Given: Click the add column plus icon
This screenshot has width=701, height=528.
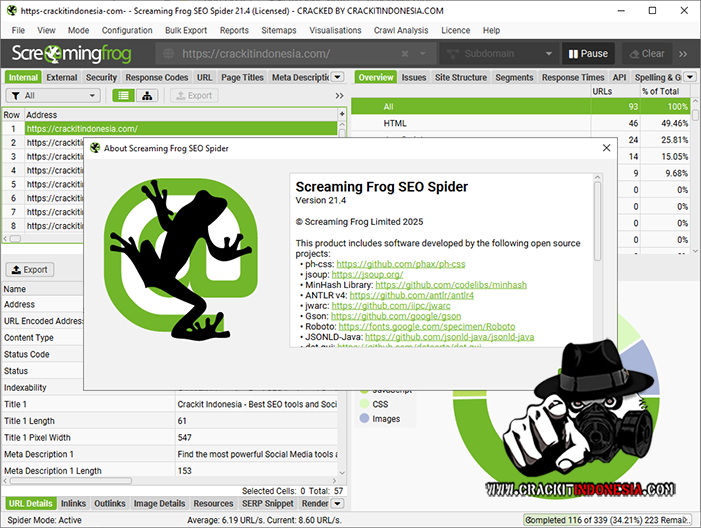Looking at the screenshot, I should 342,115.
